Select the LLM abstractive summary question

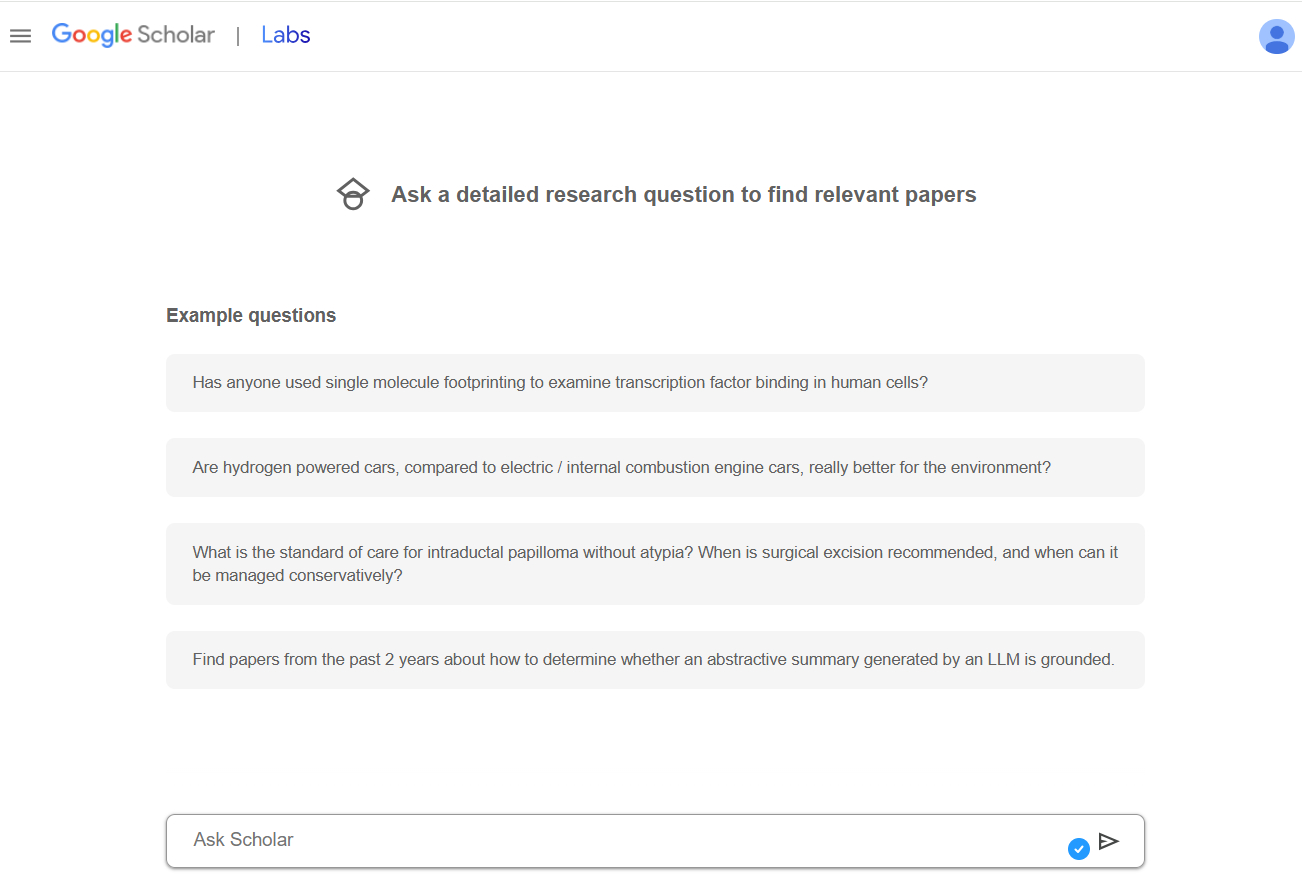[655, 660]
